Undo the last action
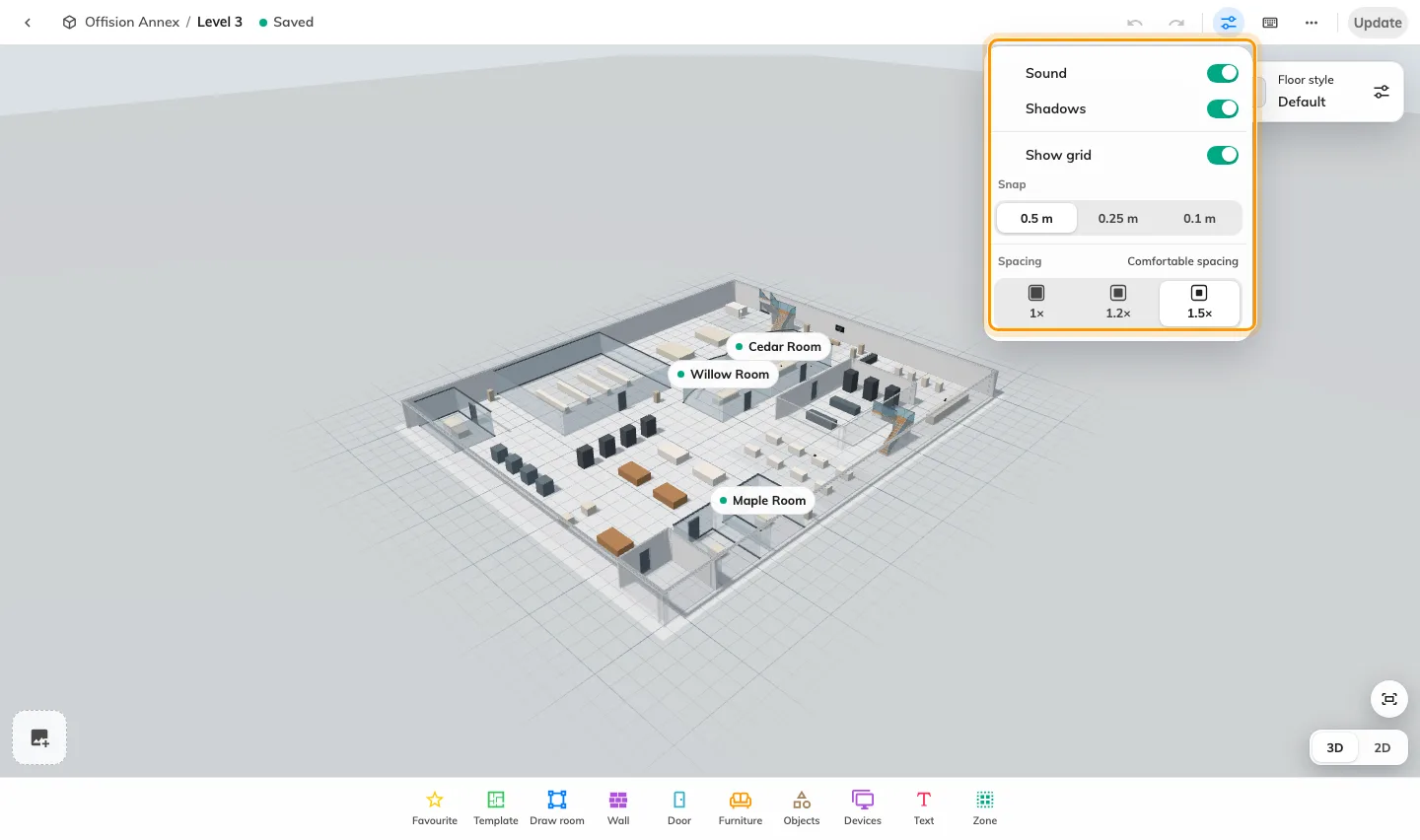 point(1135,23)
